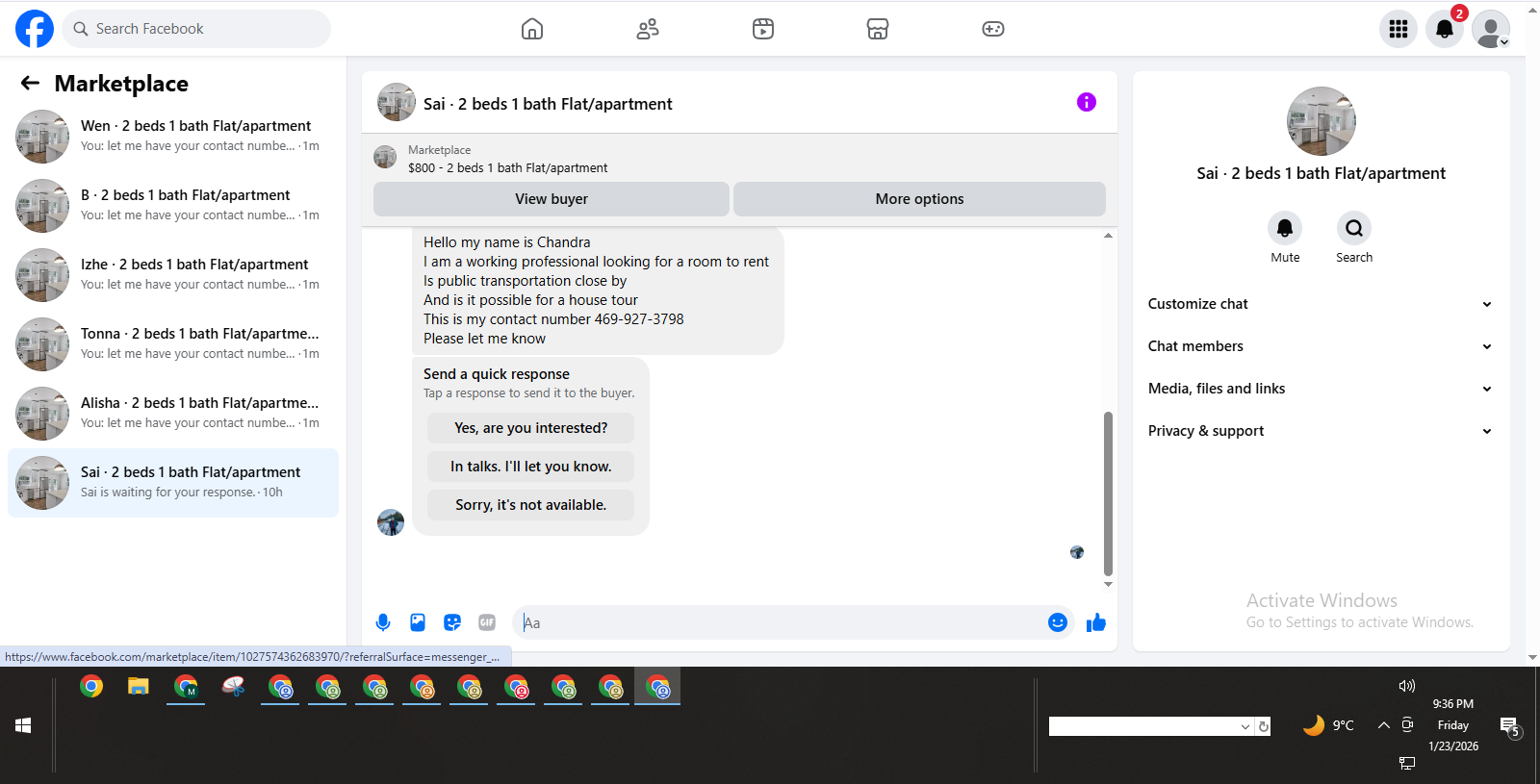The height and width of the screenshot is (784, 1540).
Task: Open the Marketplace storefront icon in top nav
Action: 878,29
